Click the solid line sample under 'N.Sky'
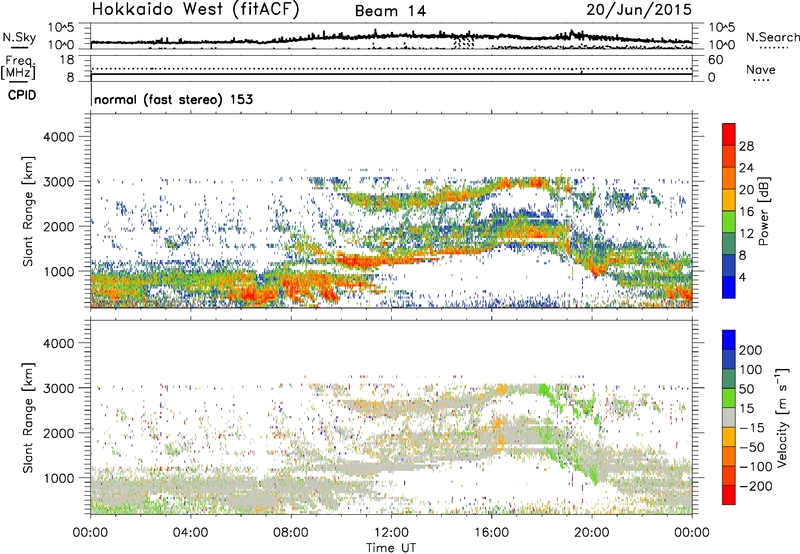This screenshot has height=554, width=800. (19, 48)
